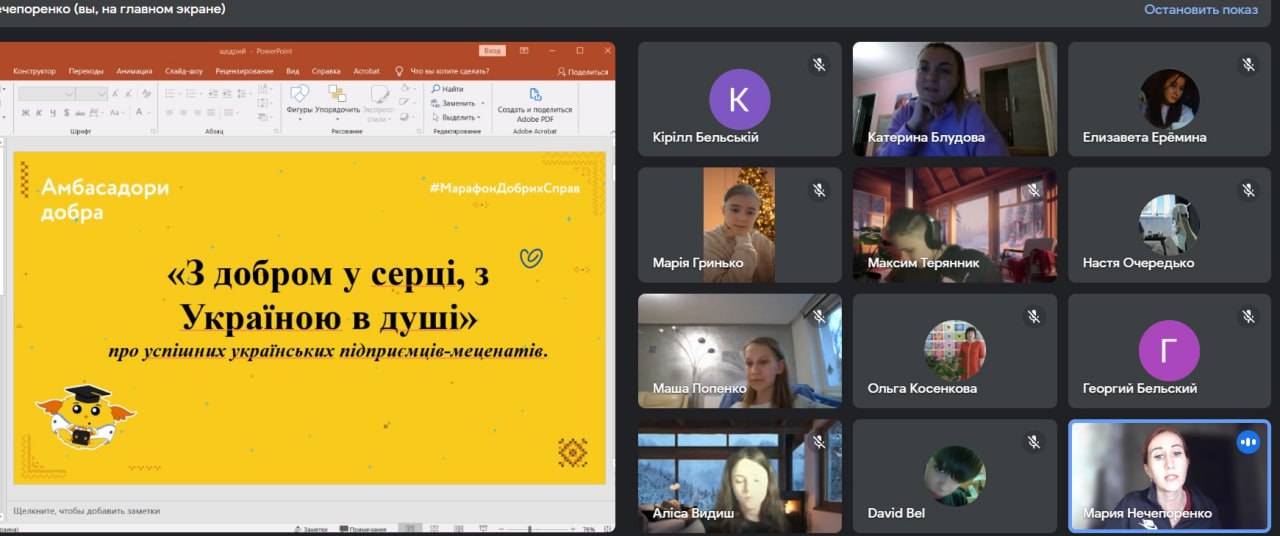Expand the Заменить dropdown arrow
The width and height of the screenshot is (1280, 536).
[482, 103]
